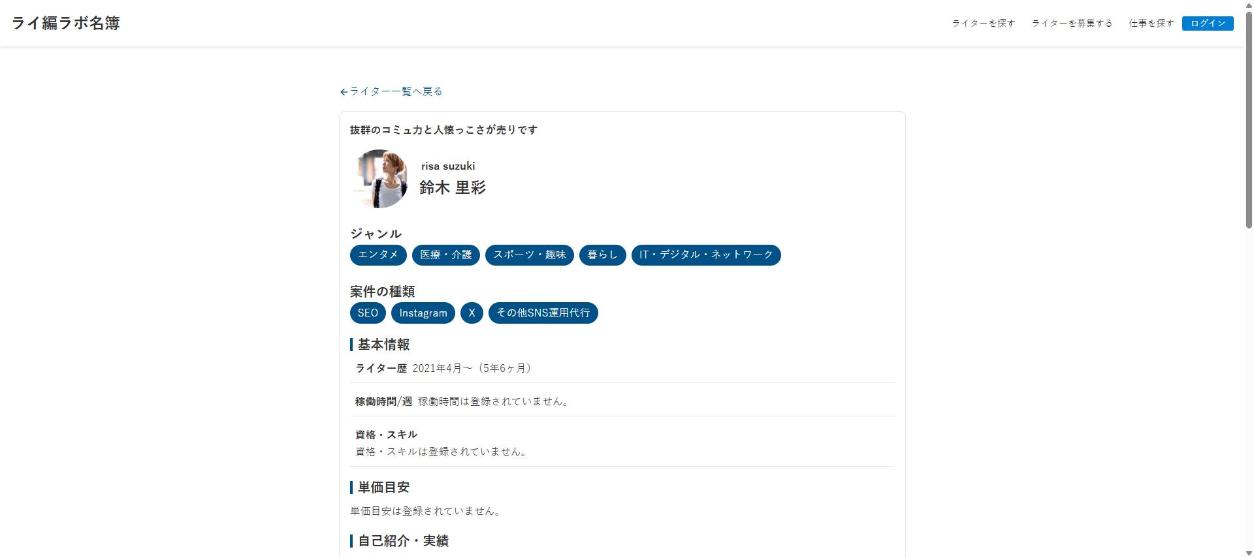The height and width of the screenshot is (558, 1254).
Task: Click the ライター歴 2021年4月〜 value
Action: coord(472,368)
